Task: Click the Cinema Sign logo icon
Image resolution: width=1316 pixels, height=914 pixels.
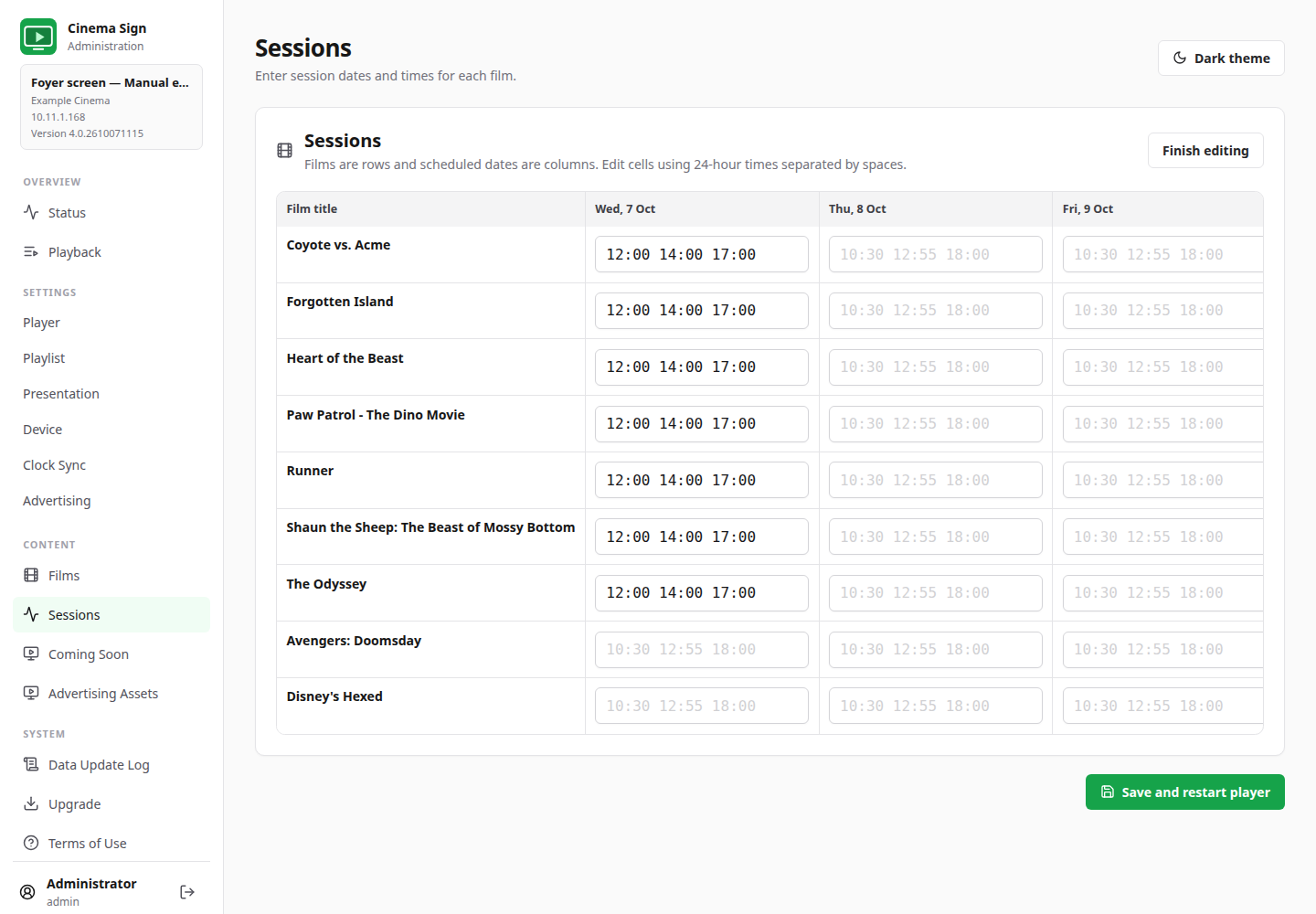Action: pos(38,37)
